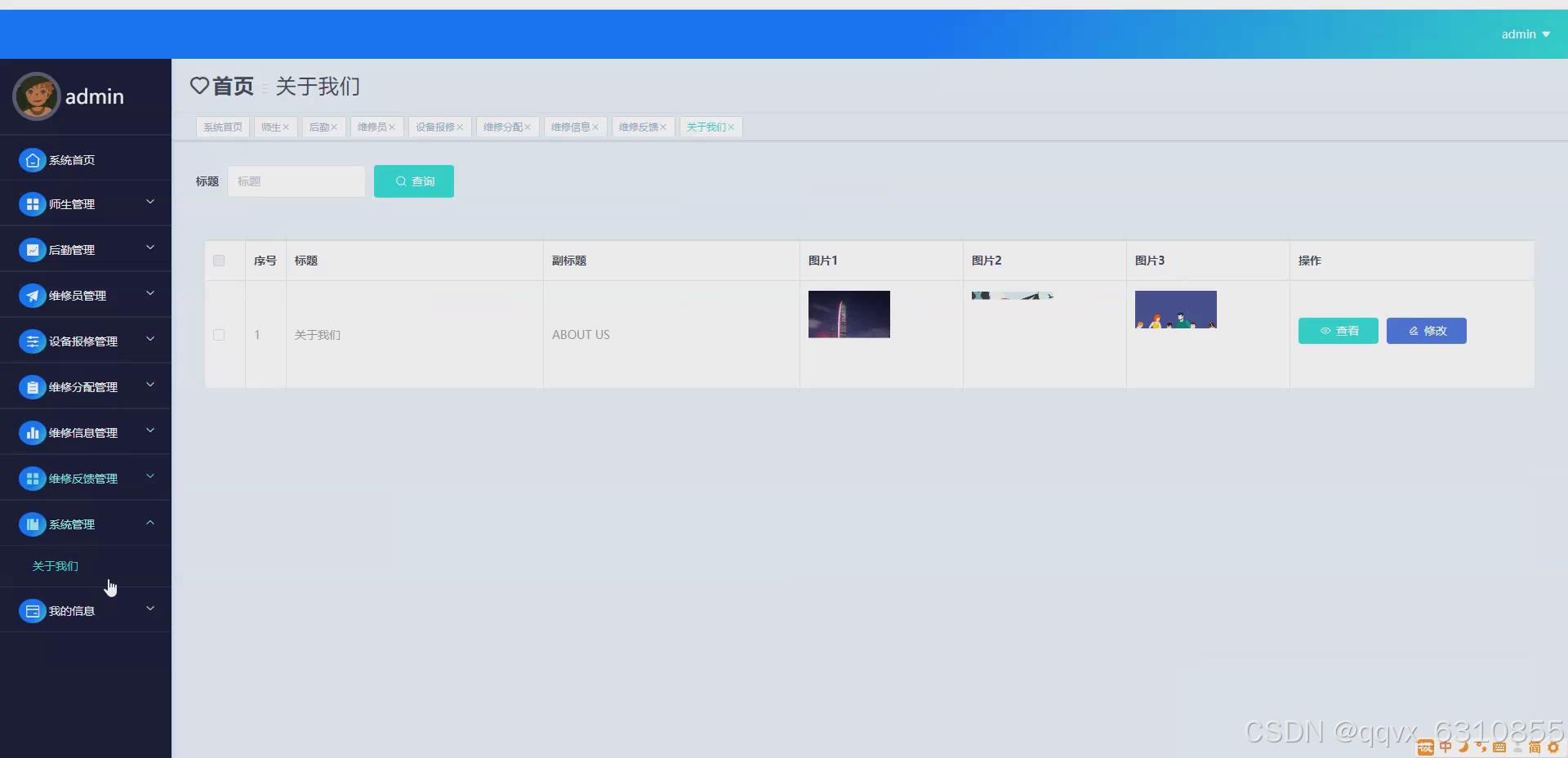Open the 图片3 people illustration thumbnail
Image resolution: width=1568 pixels, height=758 pixels.
point(1176,310)
